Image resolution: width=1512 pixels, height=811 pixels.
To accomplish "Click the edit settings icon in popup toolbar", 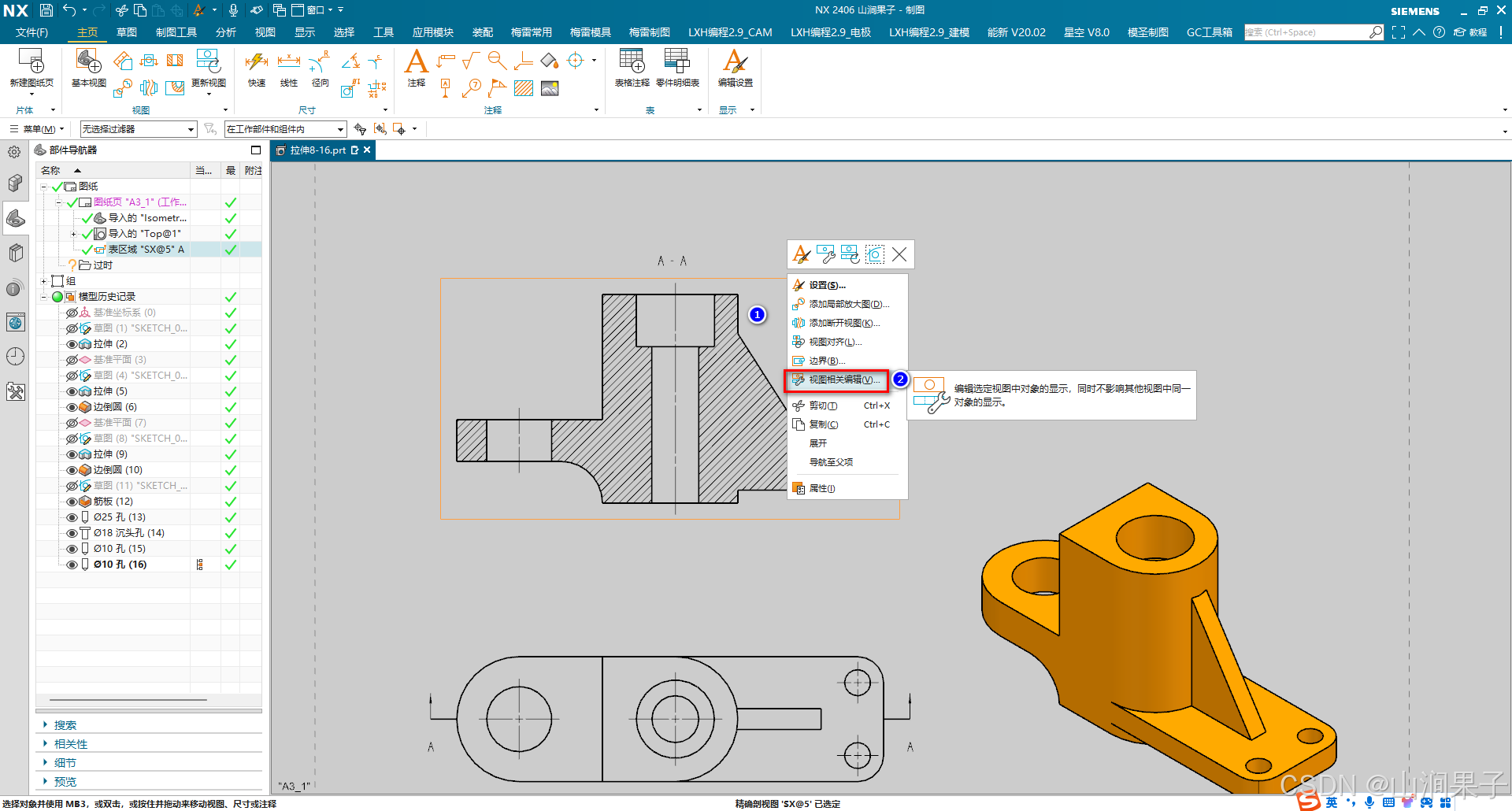I will [802, 254].
